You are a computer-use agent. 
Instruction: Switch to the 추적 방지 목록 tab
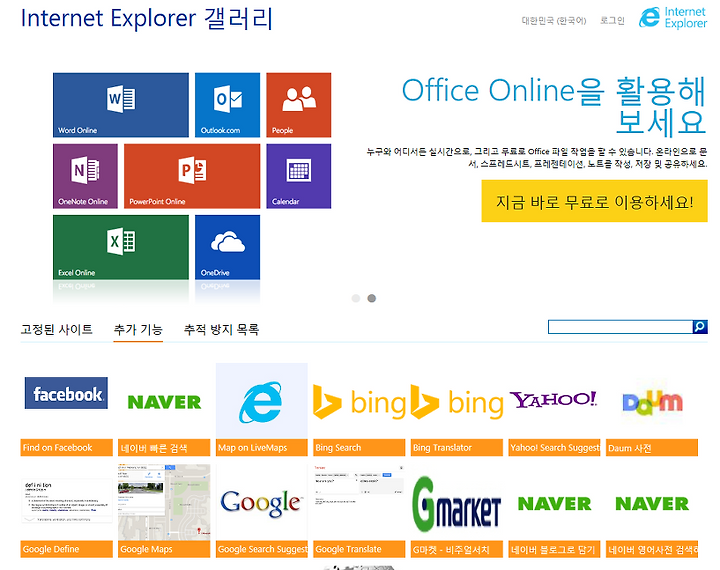coord(221,329)
